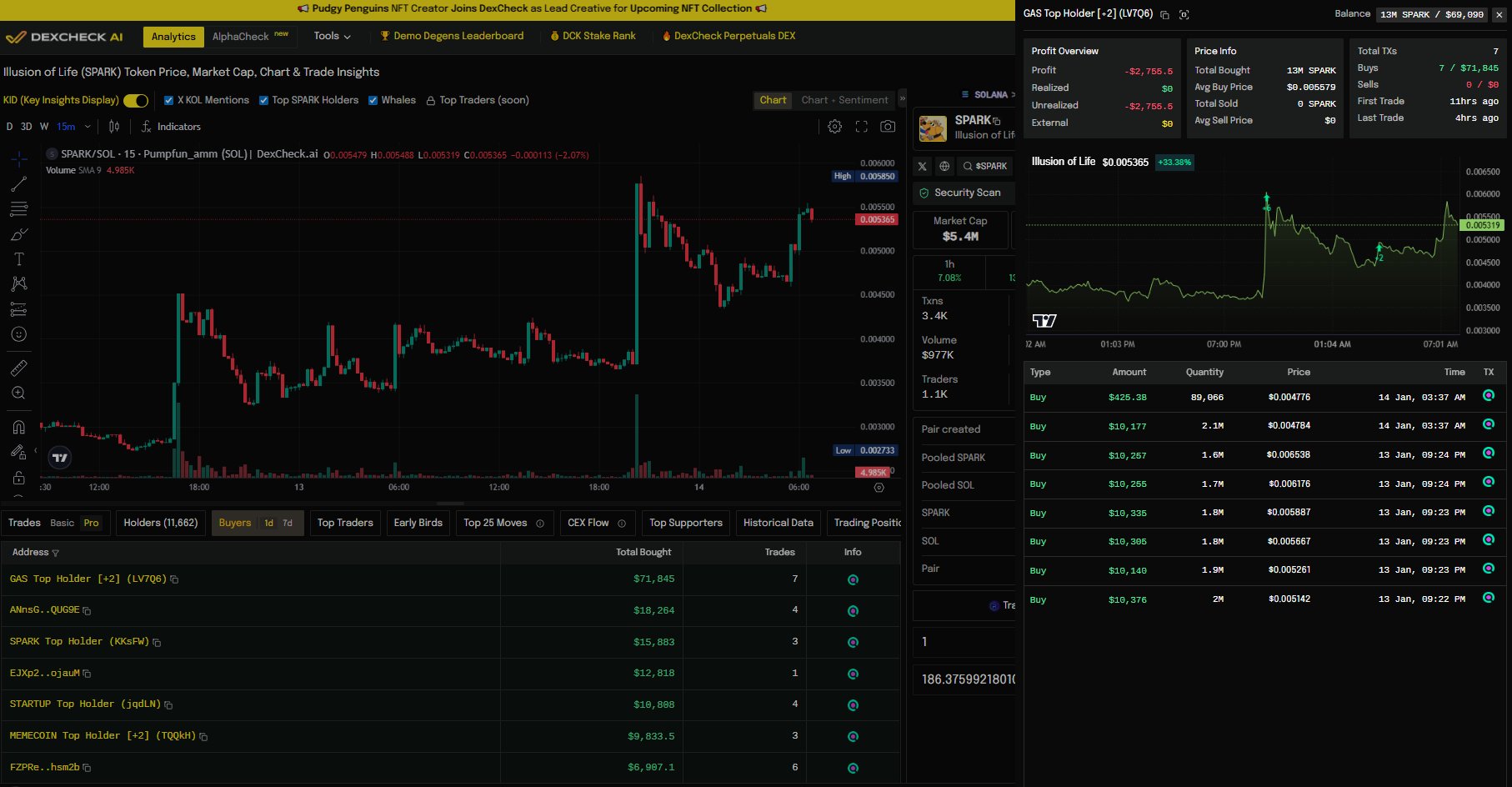Viewport: 1512px width, 787px height.
Task: Uncheck the X KOL Mentions checkbox
Action: coord(169,101)
